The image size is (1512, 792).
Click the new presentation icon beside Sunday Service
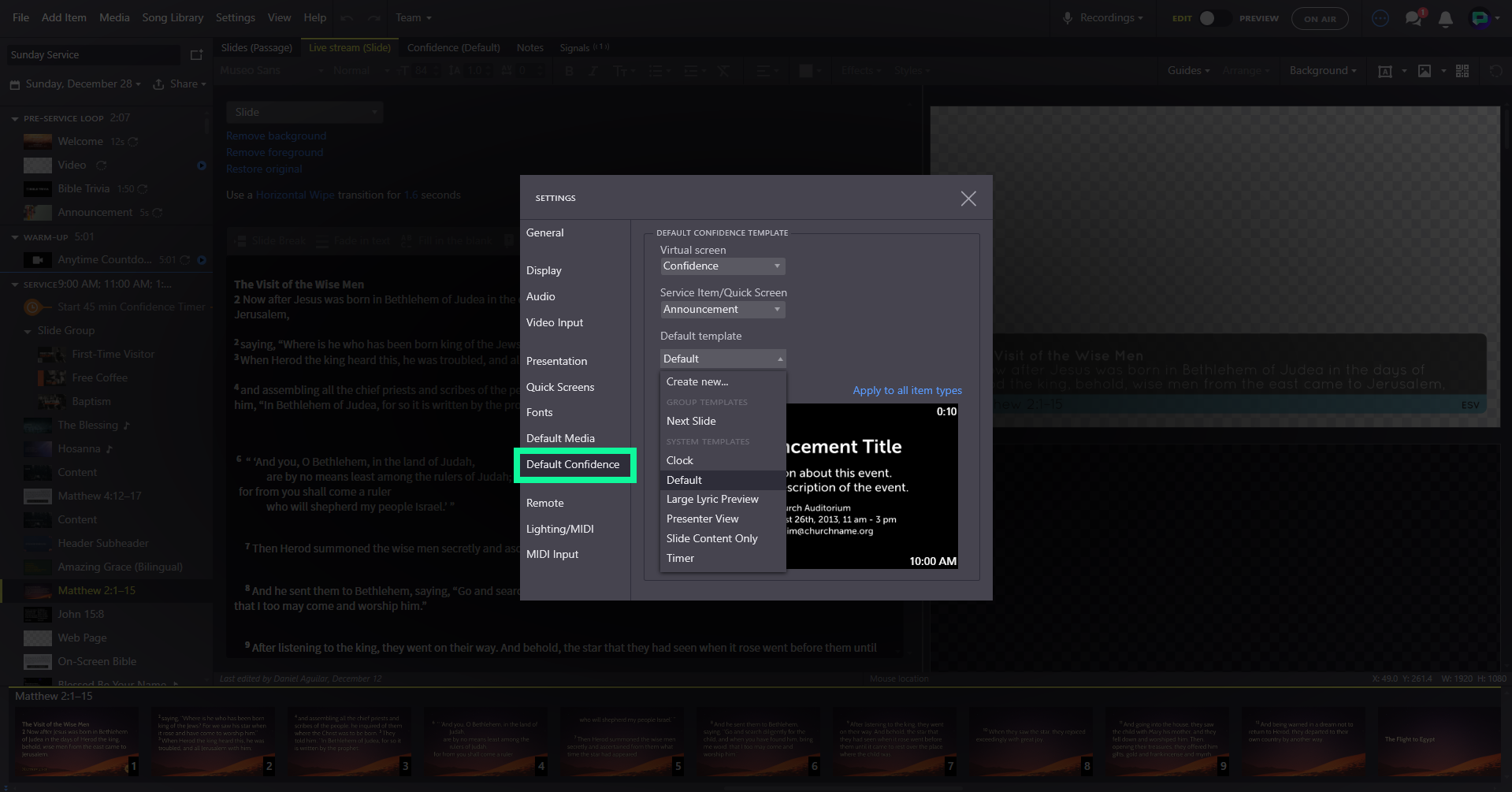(196, 55)
